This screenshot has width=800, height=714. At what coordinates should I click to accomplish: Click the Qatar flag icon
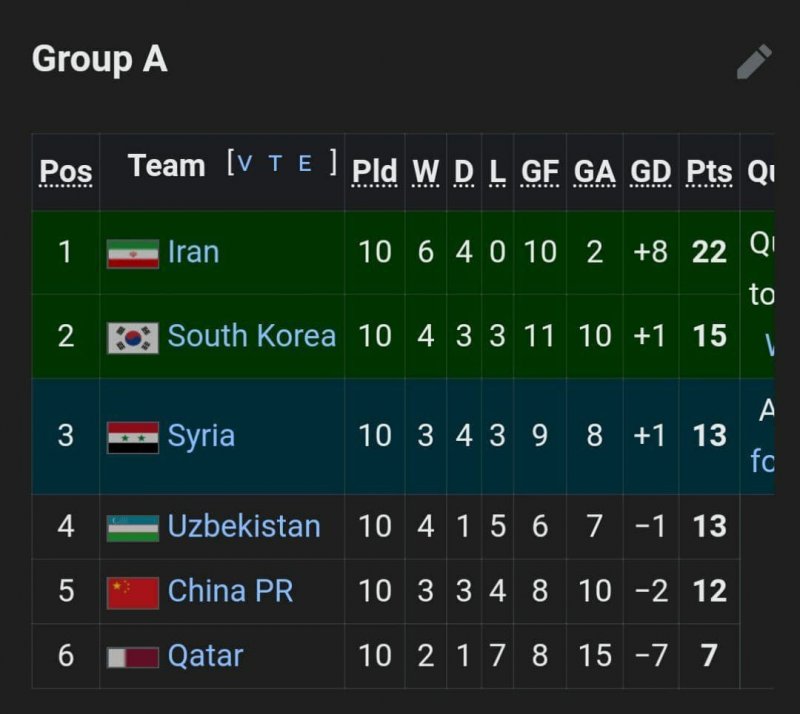(133, 657)
